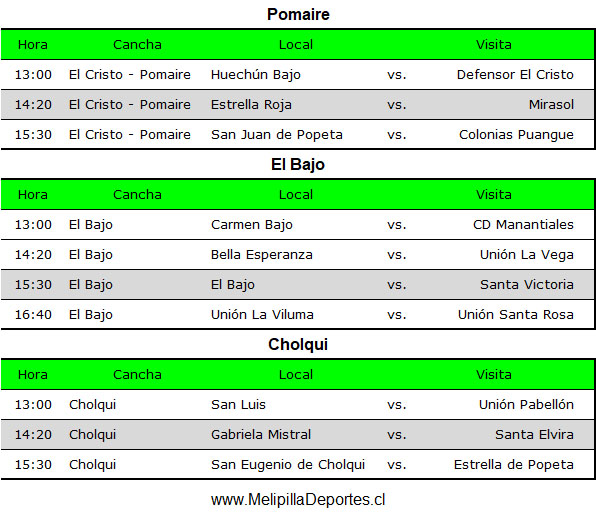Viewport: 596px width, 520px height.
Task: Click Huechún Bajo team name
Action: point(256,75)
